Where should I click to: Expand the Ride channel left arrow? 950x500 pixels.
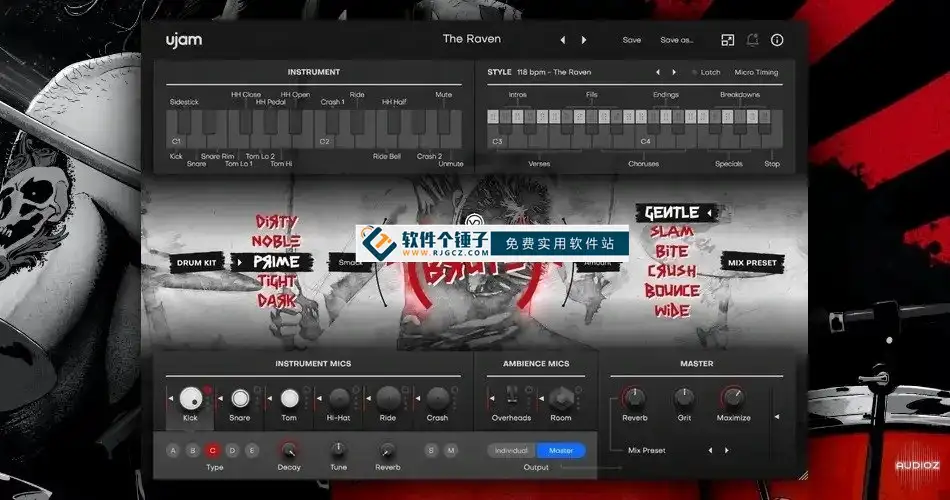pos(368,398)
